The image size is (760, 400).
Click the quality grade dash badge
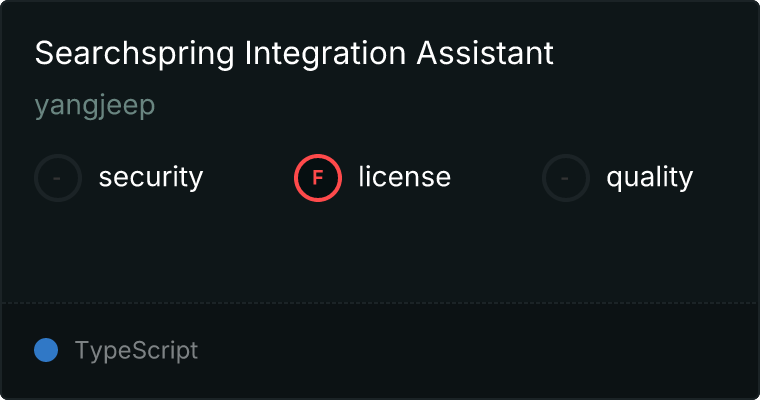(566, 178)
